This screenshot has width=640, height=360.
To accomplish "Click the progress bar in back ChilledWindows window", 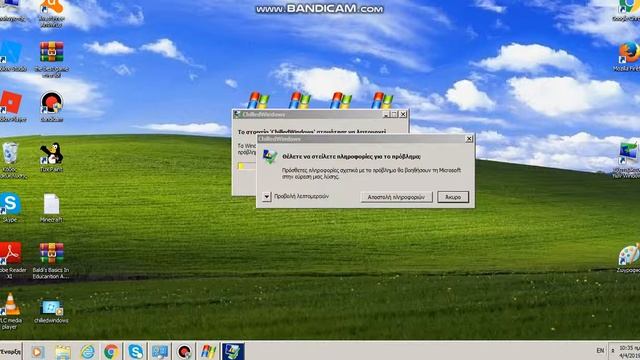I will pyautogui.click(x=247, y=166).
